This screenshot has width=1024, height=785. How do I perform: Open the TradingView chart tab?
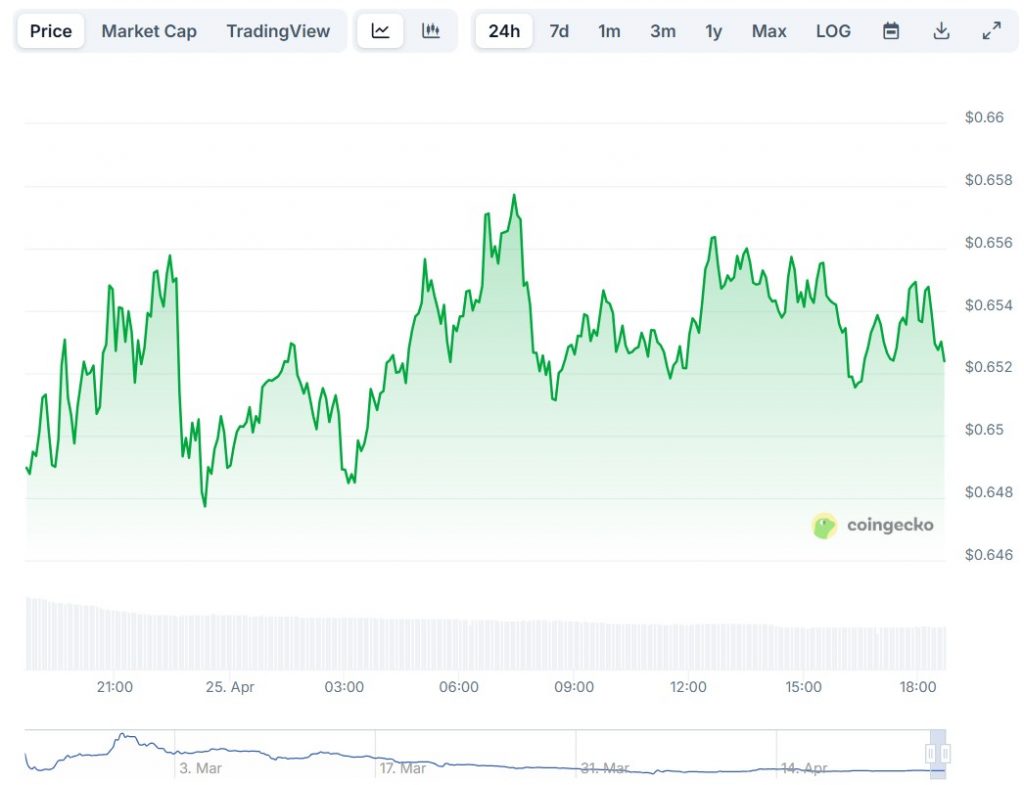coord(278,31)
